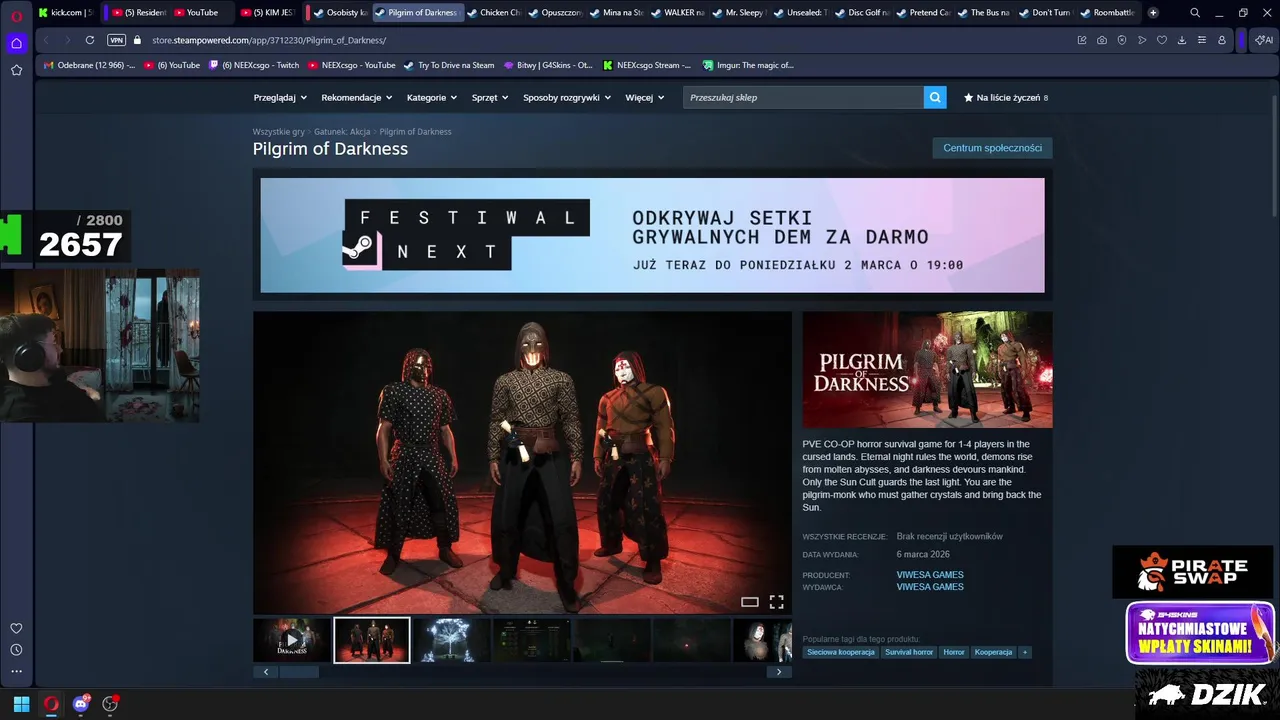Click the sidebar bookmarks star icon
The image size is (1280, 720).
[16, 70]
